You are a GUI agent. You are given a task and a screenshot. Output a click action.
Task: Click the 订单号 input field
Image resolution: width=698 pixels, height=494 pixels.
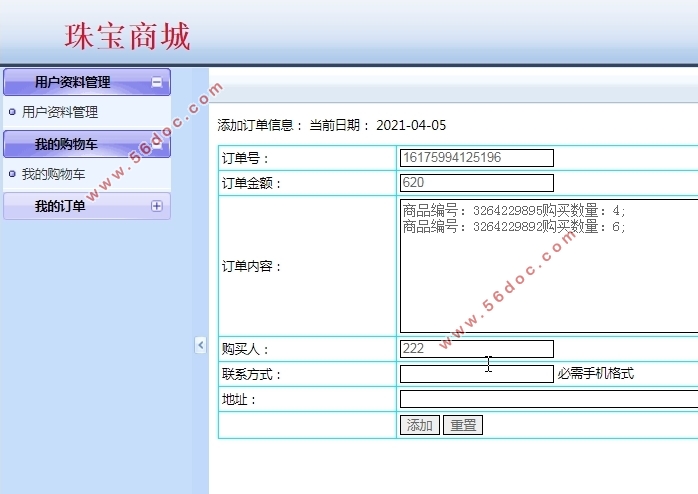tap(477, 158)
